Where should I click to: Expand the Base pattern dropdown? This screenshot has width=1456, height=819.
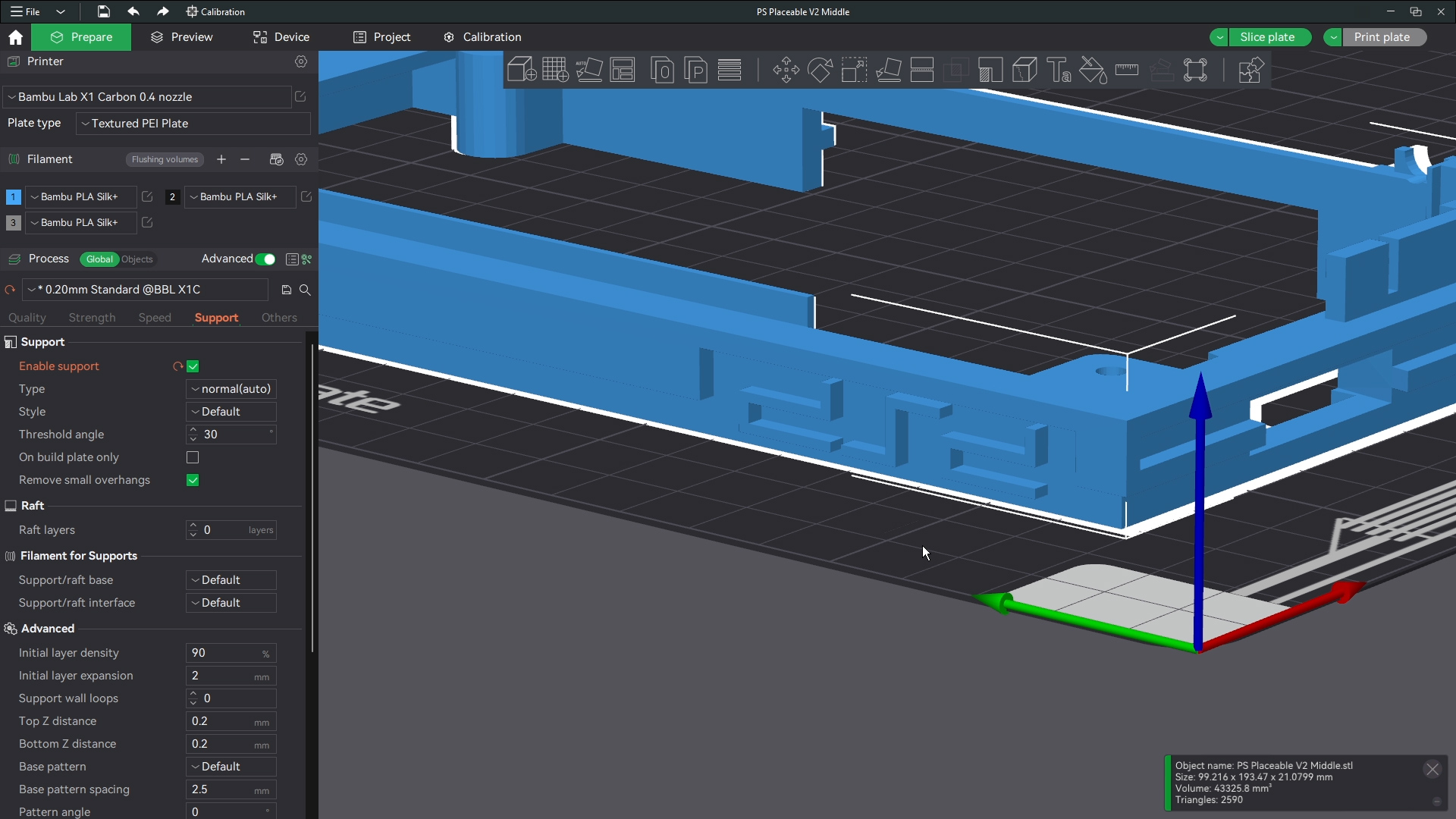coord(231,767)
